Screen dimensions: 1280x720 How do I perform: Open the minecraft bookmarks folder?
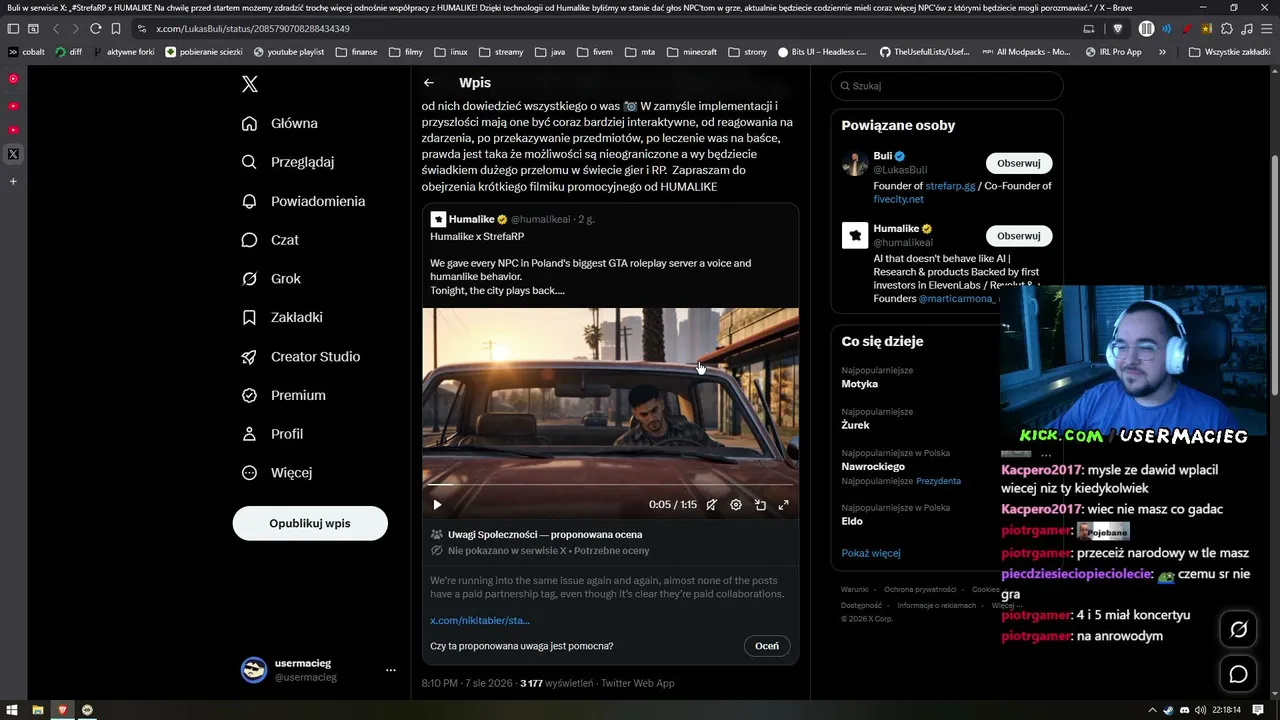692,52
